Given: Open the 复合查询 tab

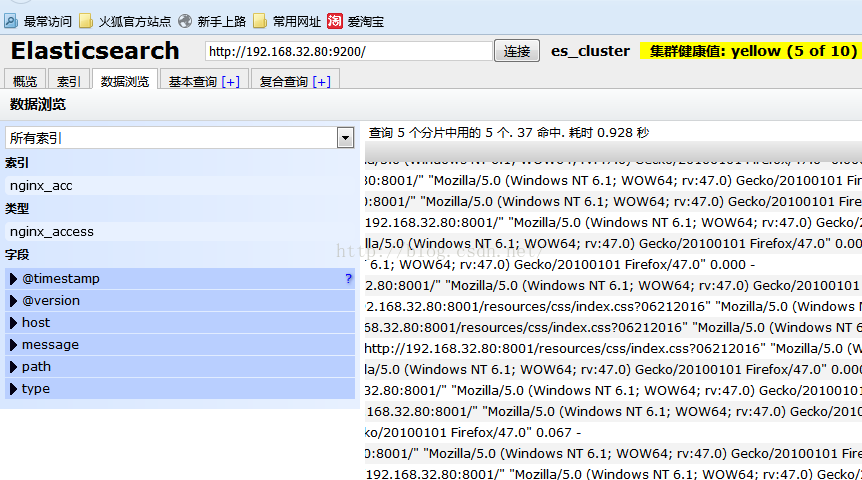Looking at the screenshot, I should point(284,81).
